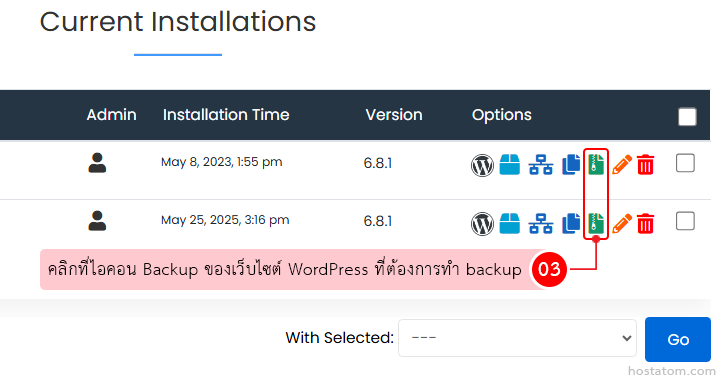Viewport: 720px width, 379px height.
Task: Tick the checkbox for the May 8, 2023 installation
Action: point(685,163)
